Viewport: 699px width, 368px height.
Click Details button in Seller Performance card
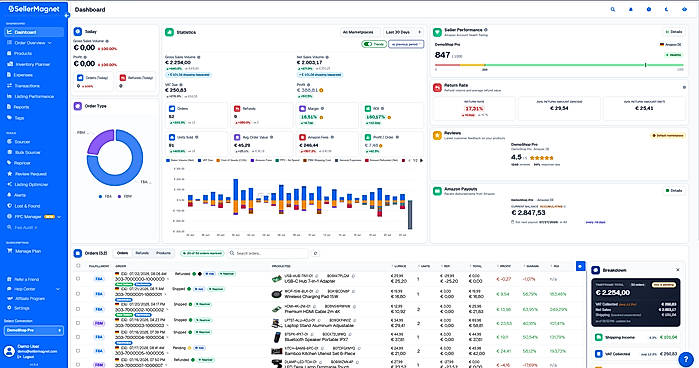click(x=674, y=32)
